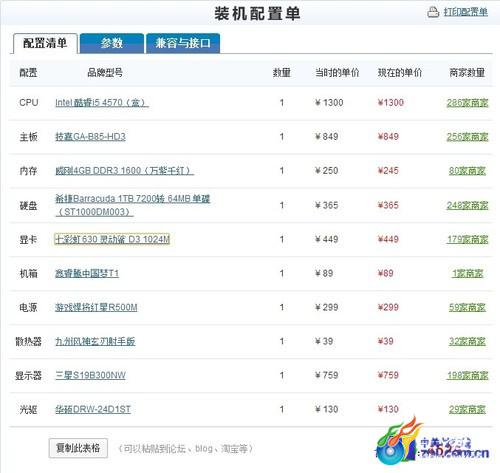Open the 威刚4GB DDR3 1600 memory link
This screenshot has height=473, width=500.
click(124, 171)
